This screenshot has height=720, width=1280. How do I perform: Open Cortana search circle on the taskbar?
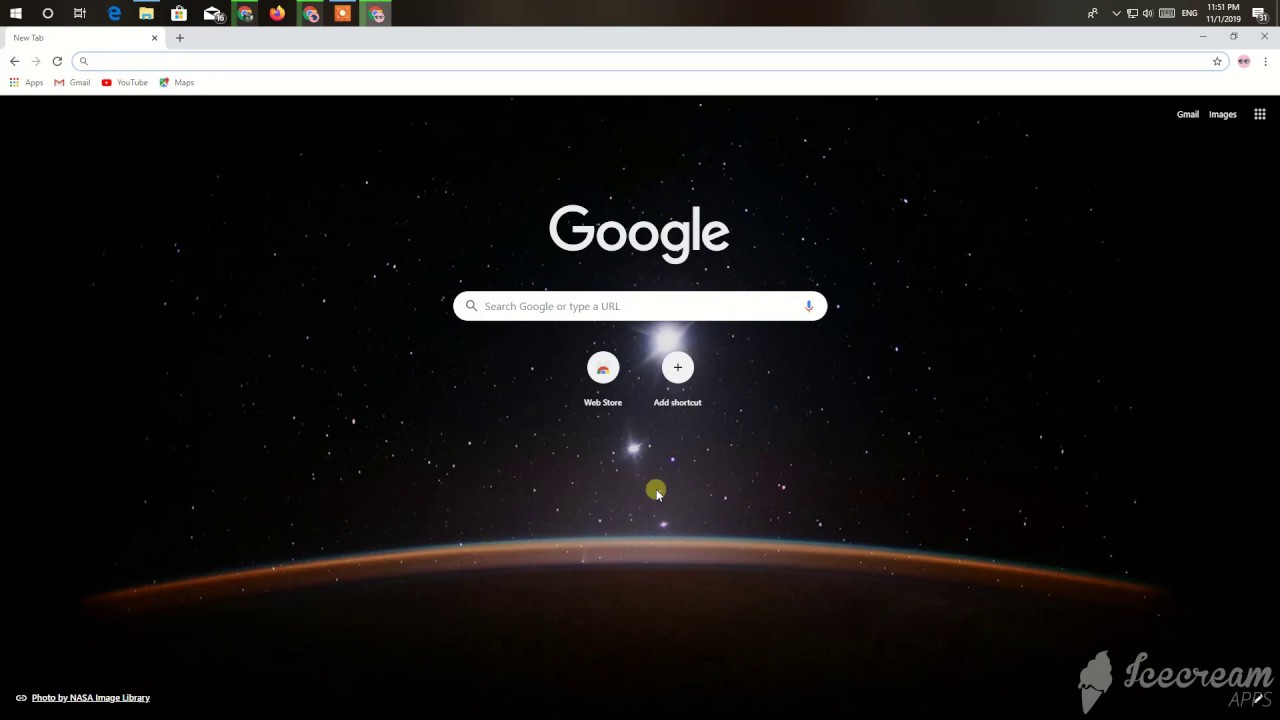tap(47, 13)
